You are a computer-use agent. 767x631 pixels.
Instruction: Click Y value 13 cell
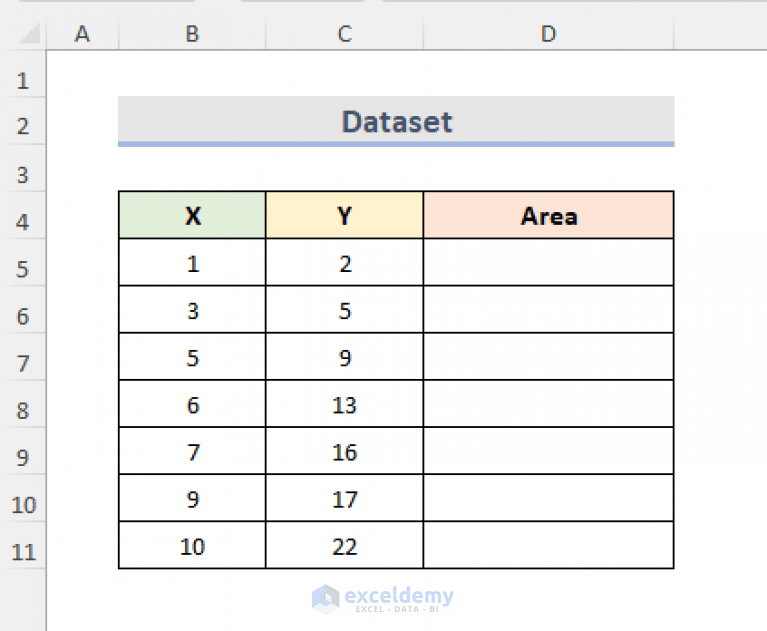point(344,404)
